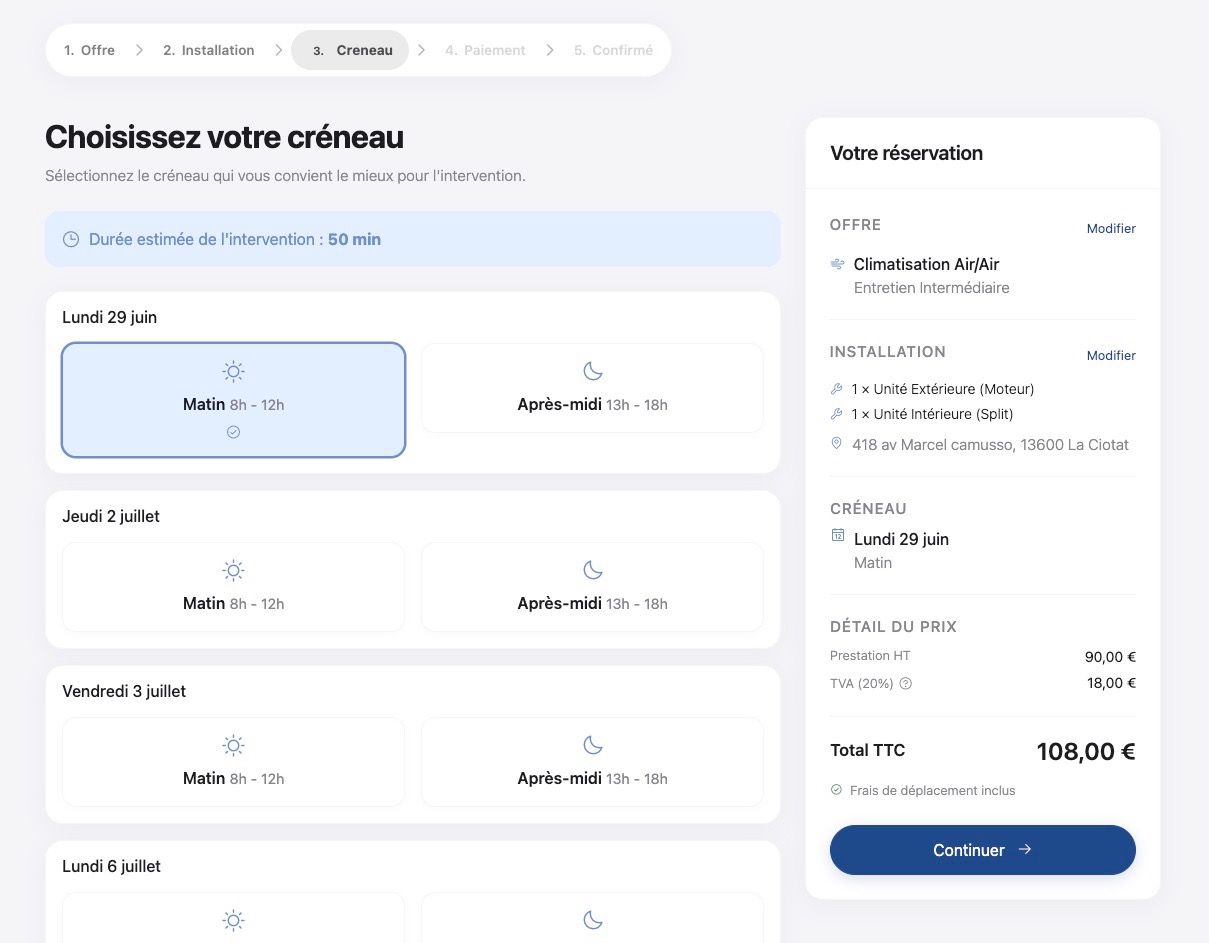Screen dimensions: 1209x943
Task: Click the Prestation HT value 90,00 €
Action: [x=1110, y=657]
